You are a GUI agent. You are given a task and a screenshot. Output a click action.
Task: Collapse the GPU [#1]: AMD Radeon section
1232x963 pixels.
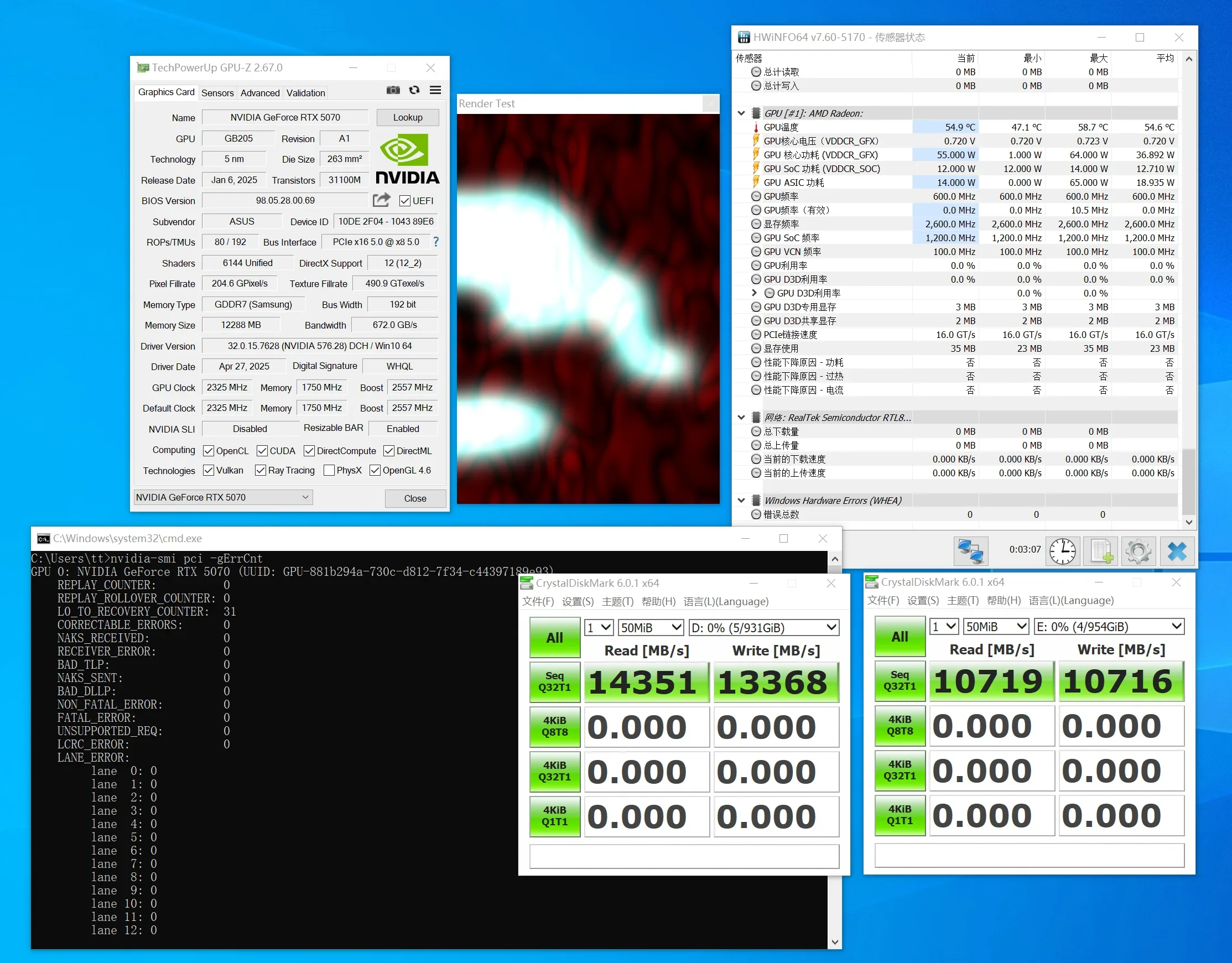[741, 113]
